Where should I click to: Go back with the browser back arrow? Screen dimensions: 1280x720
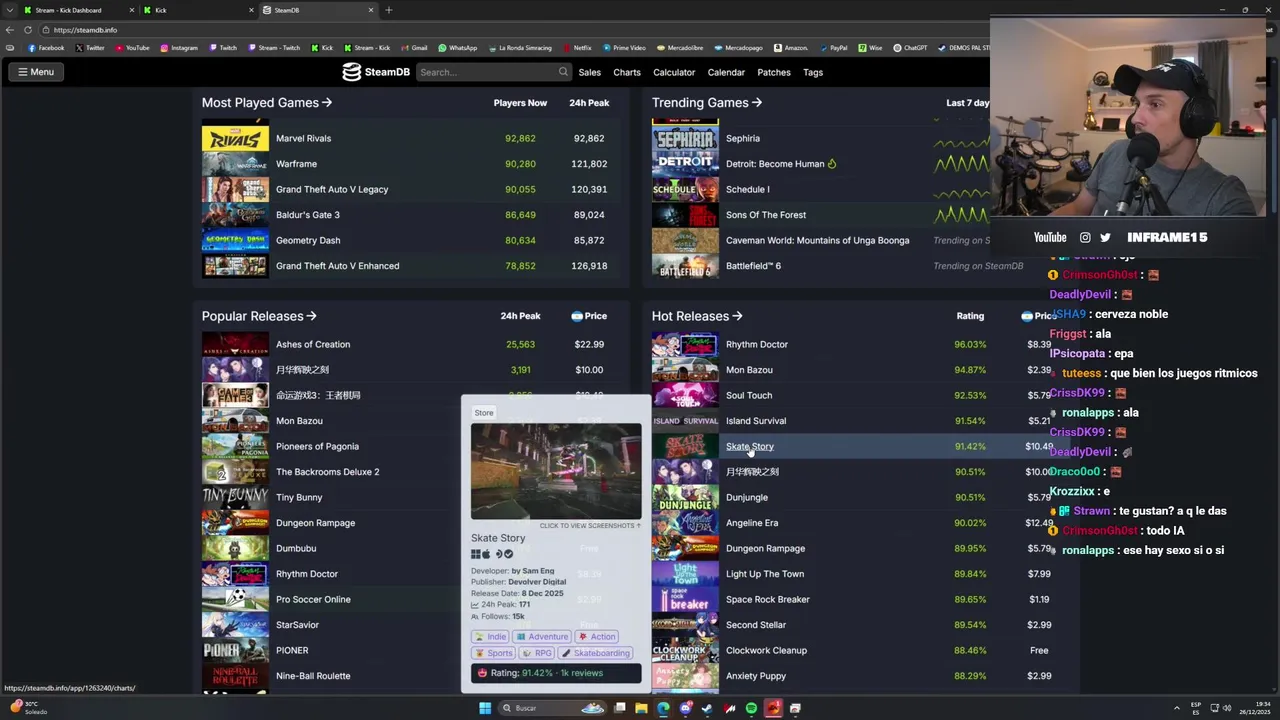10,30
